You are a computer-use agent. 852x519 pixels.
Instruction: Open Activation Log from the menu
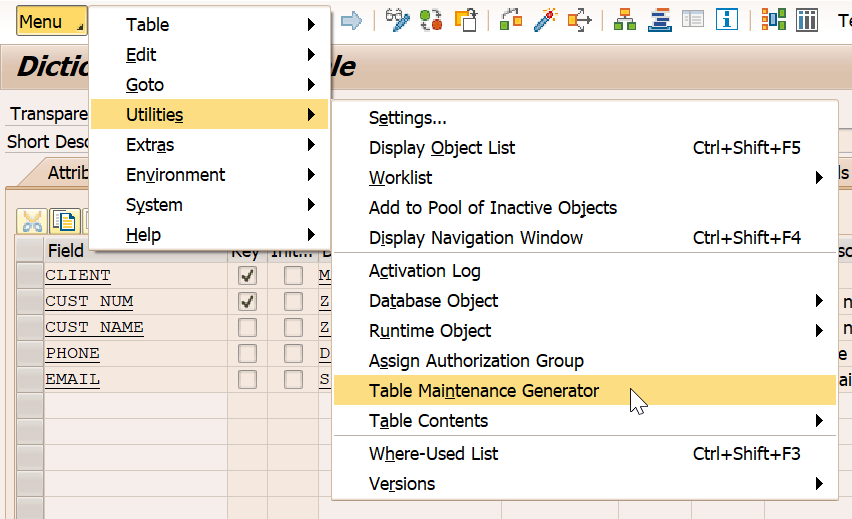(585, 271)
